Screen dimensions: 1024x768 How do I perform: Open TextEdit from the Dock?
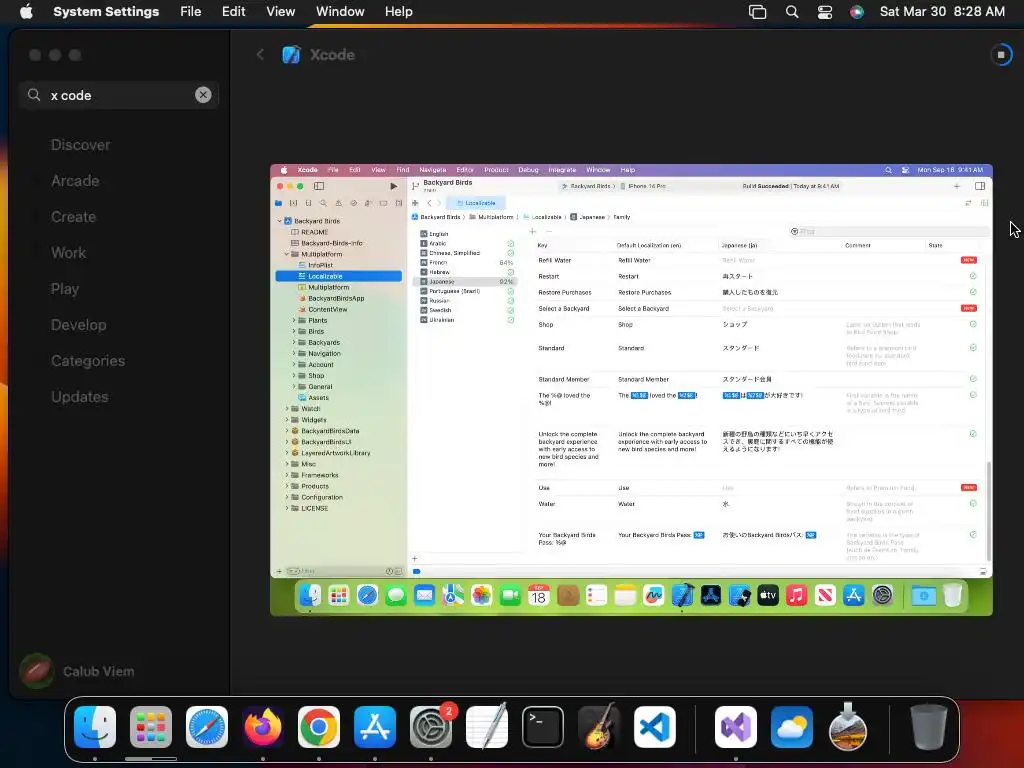(x=487, y=727)
